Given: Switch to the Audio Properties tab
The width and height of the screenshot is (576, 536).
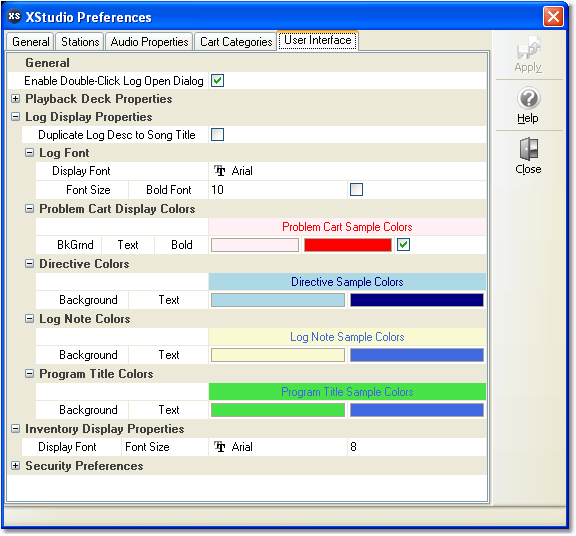Looking at the screenshot, I should [149, 42].
